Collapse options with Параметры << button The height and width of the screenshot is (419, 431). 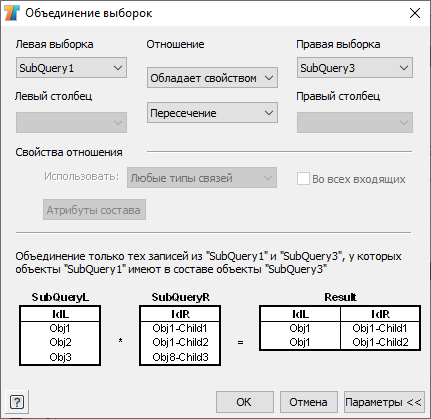tap(384, 402)
